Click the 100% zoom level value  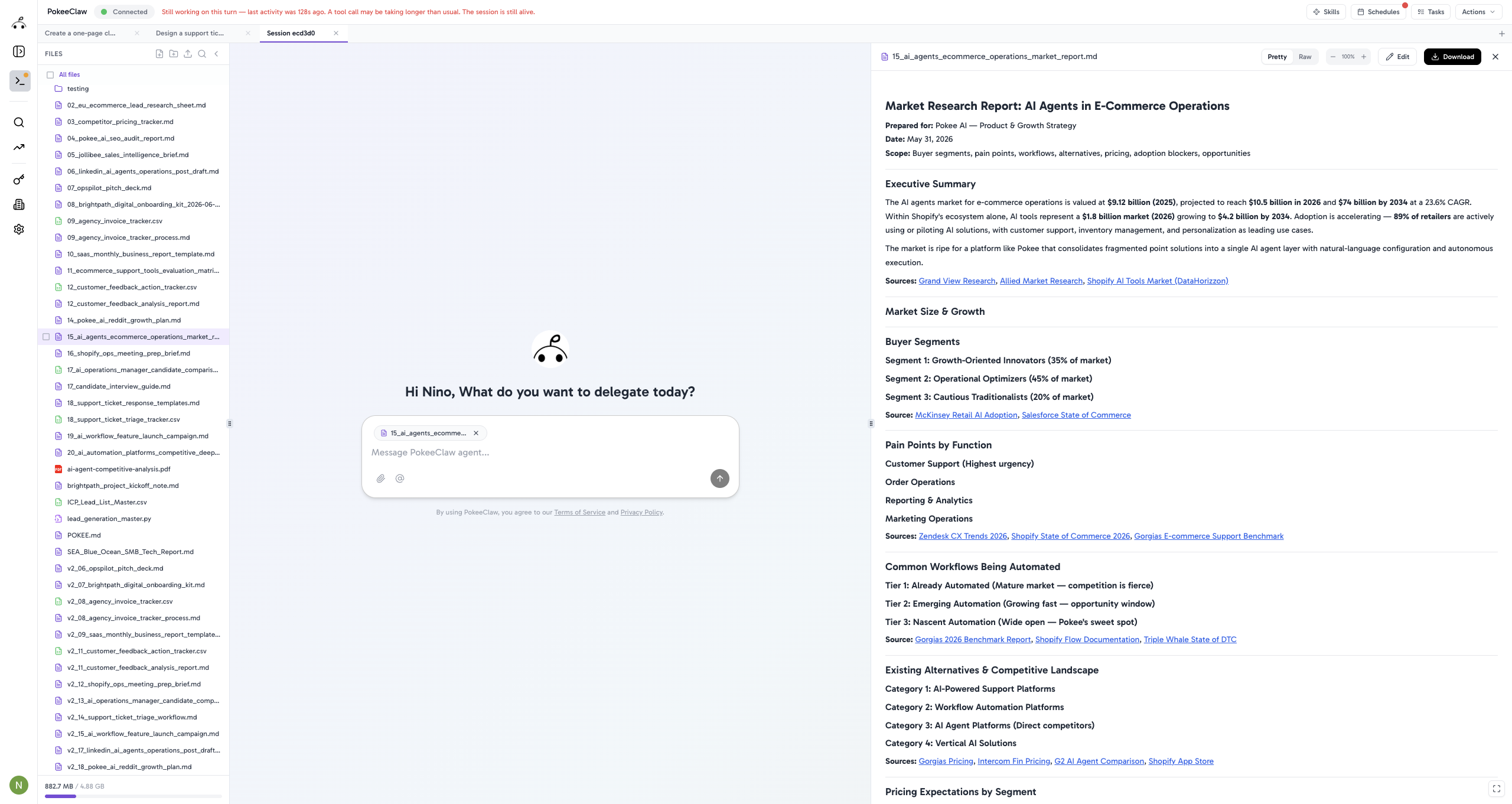(x=1348, y=57)
